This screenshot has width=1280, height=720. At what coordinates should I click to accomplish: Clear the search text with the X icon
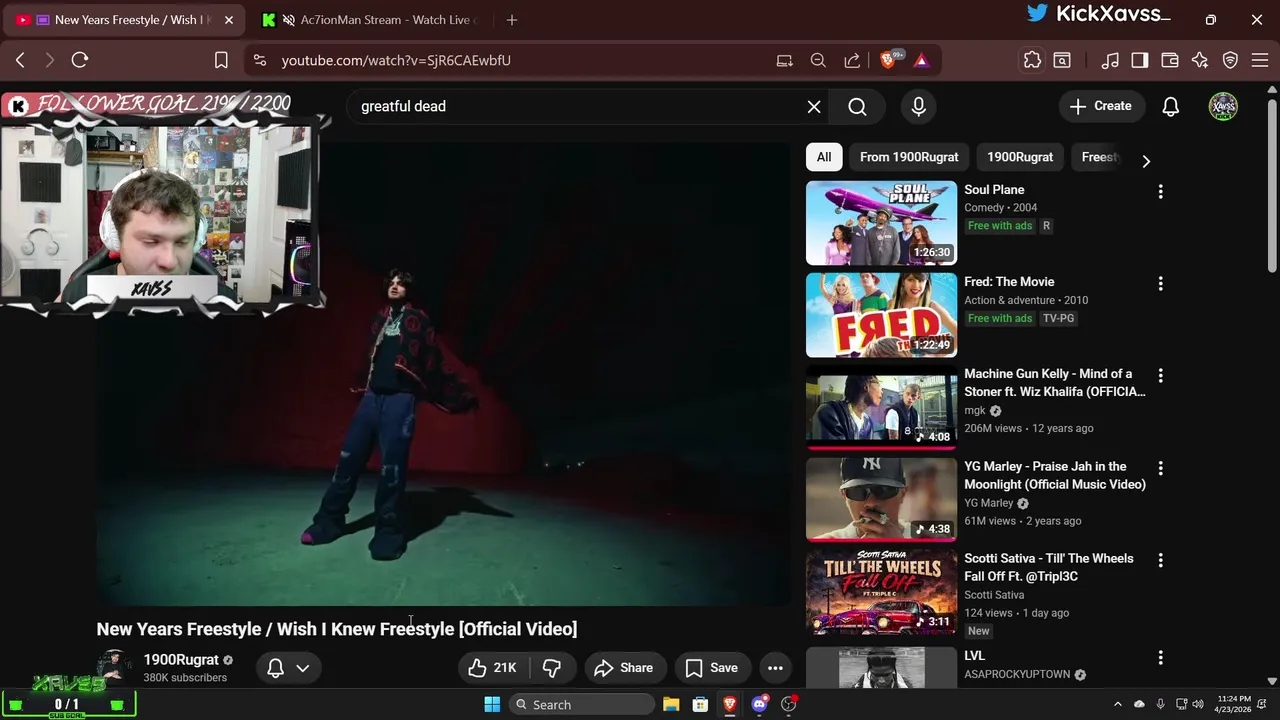[x=814, y=106]
